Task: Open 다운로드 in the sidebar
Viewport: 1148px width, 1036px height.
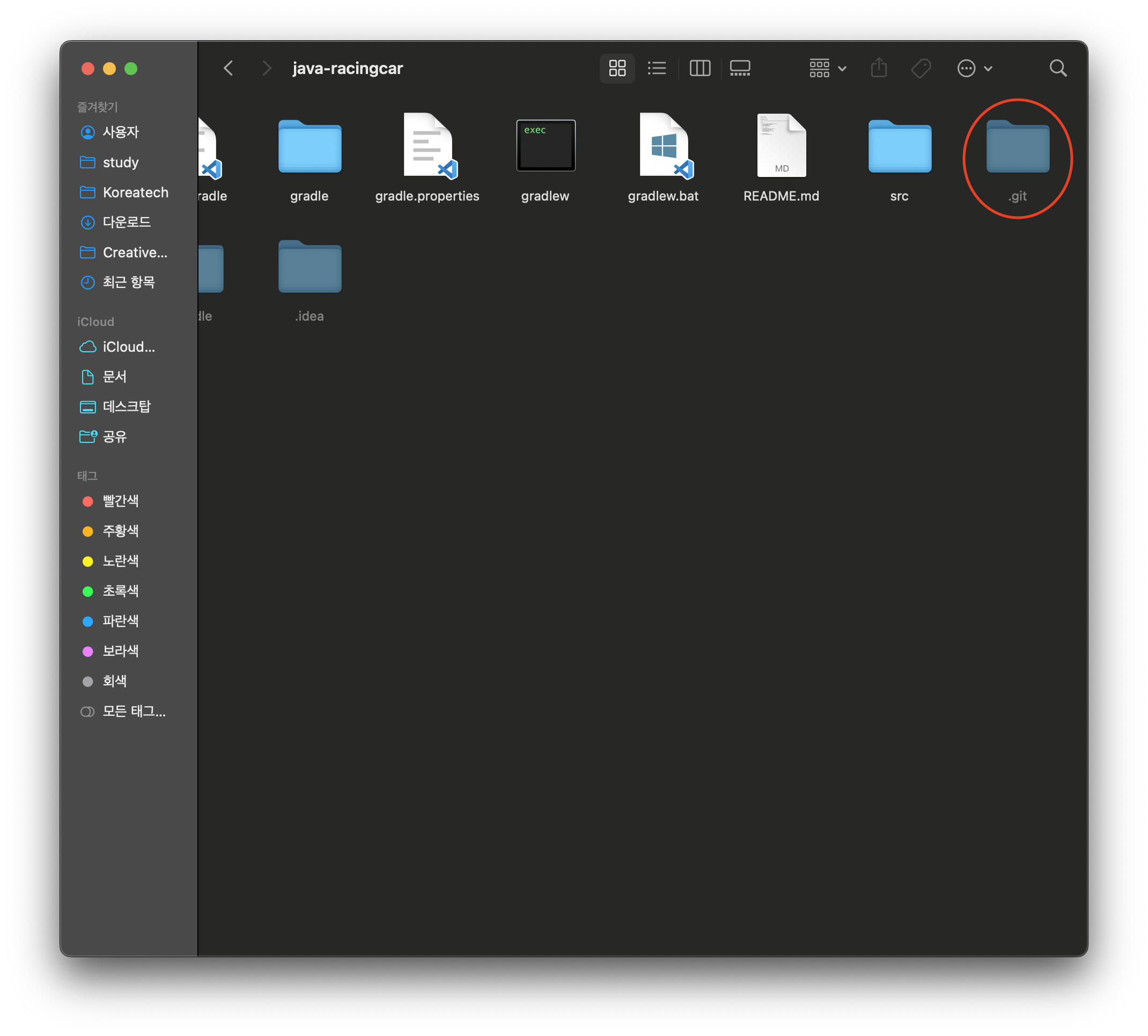Action: [127, 222]
